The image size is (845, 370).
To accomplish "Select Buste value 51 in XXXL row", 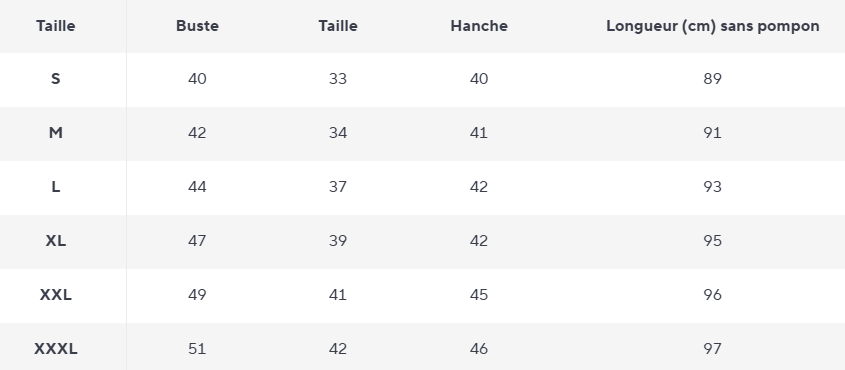I will 197,349.
